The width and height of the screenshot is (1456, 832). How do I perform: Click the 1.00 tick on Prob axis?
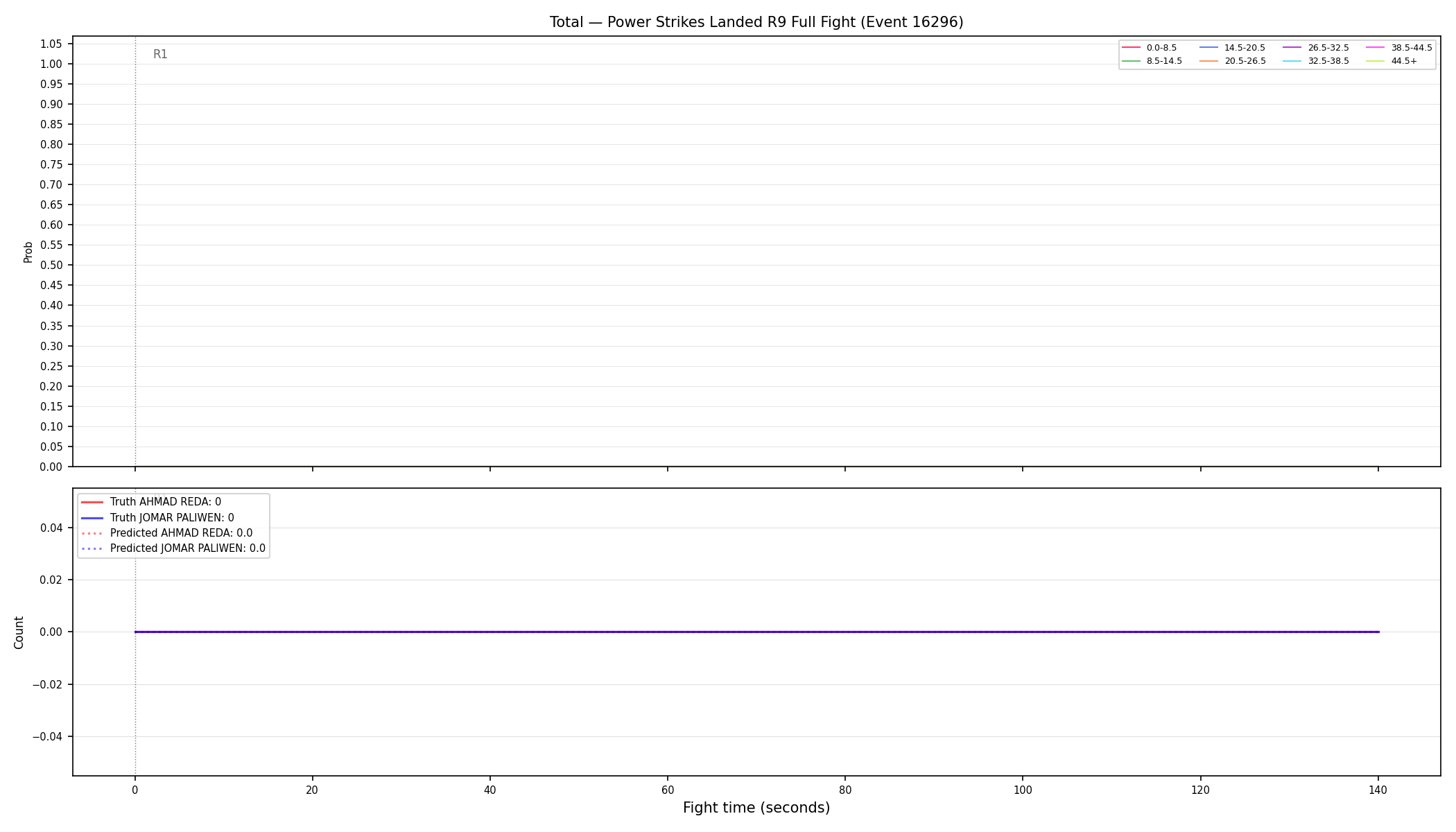(x=51, y=64)
